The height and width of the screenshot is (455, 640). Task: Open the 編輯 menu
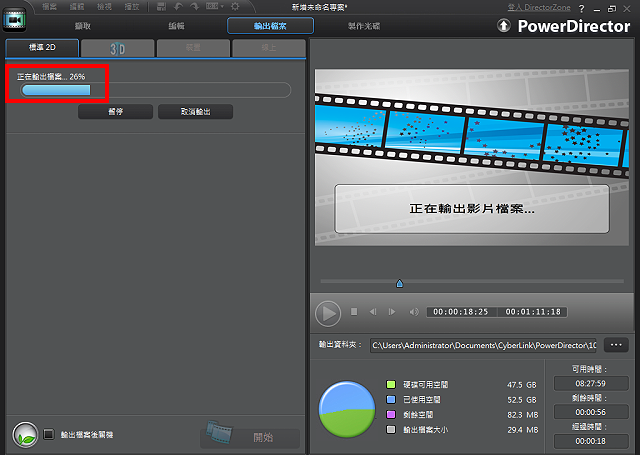(77, 7)
